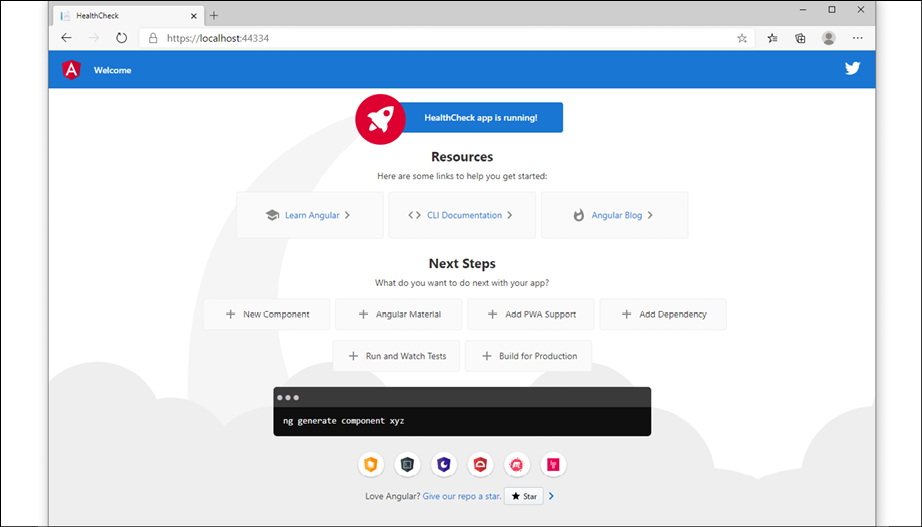The width and height of the screenshot is (922, 527).
Task: Go back with the browser back arrow
Action: [x=66, y=38]
